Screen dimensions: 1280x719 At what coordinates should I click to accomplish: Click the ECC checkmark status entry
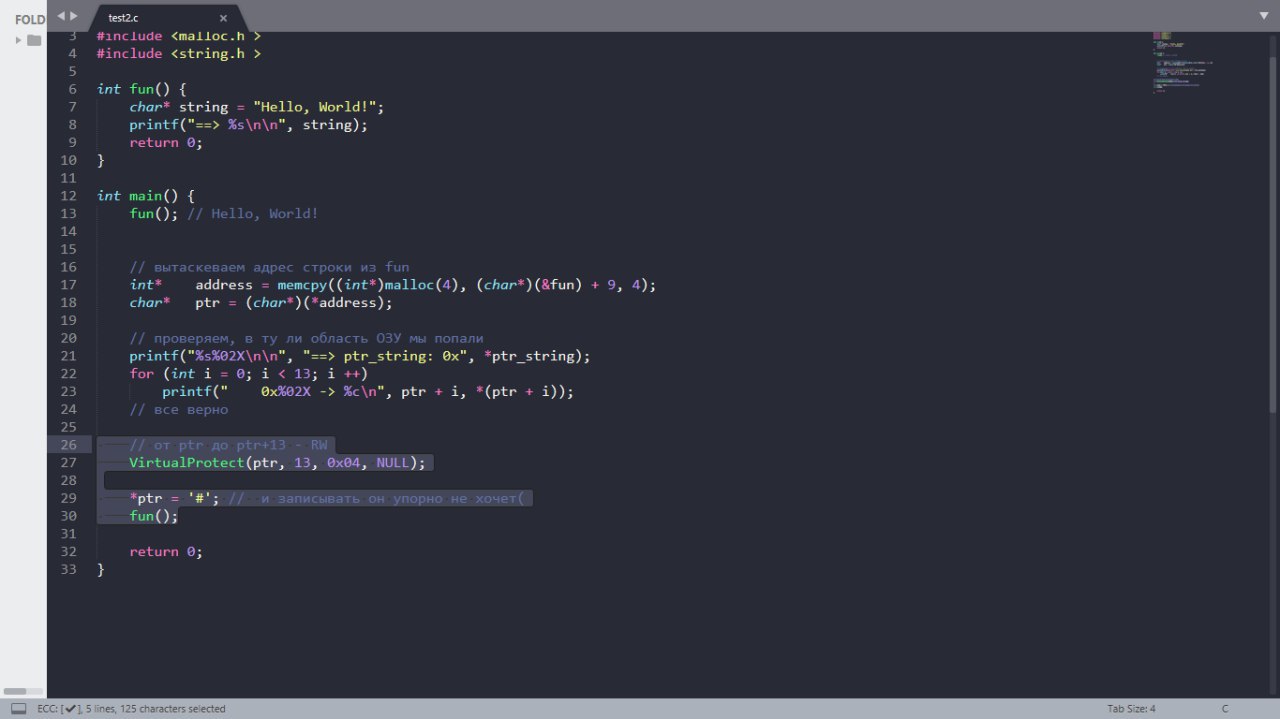tap(60, 709)
